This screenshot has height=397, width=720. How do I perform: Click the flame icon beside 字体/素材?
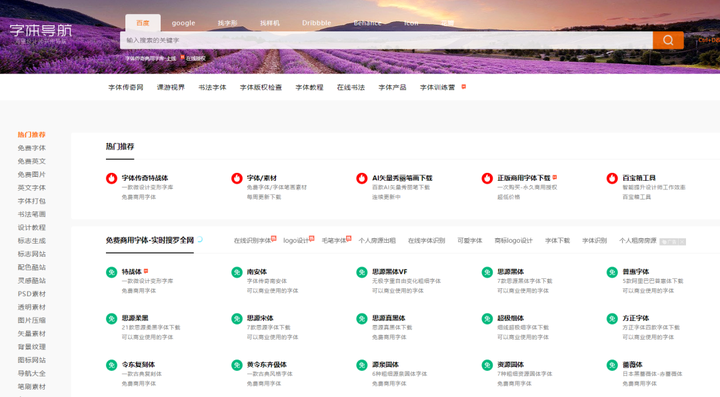click(x=236, y=178)
